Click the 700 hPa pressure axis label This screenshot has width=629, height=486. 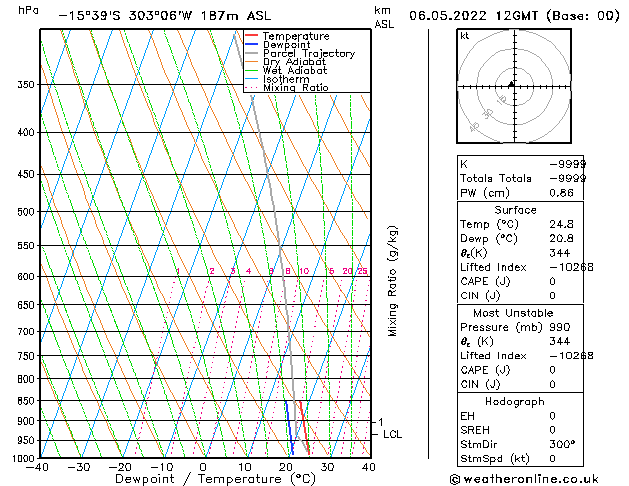coord(26,332)
